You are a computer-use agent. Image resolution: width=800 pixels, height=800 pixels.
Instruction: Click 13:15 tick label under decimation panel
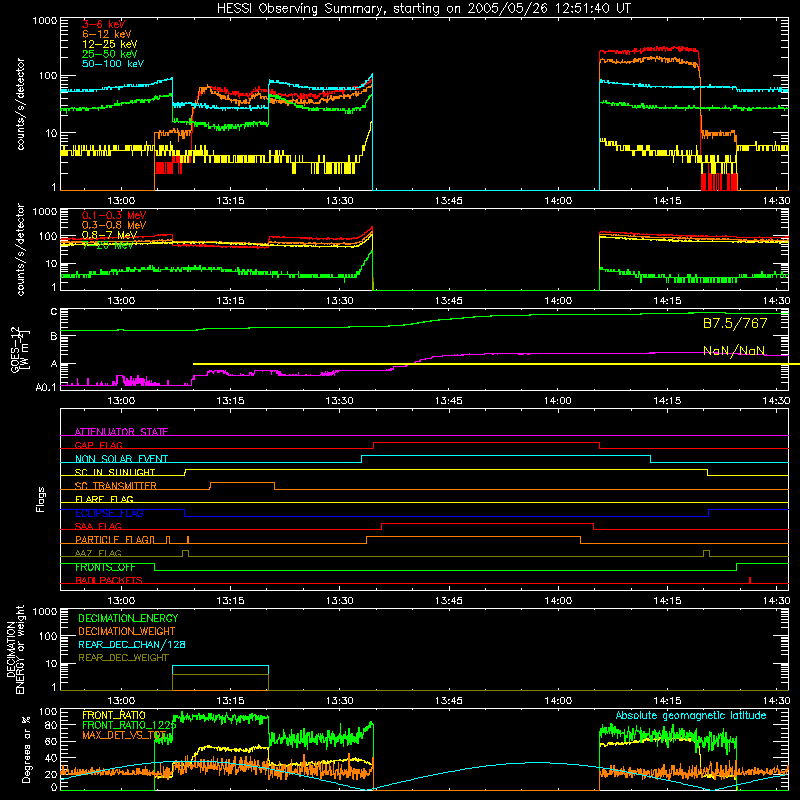pos(230,701)
